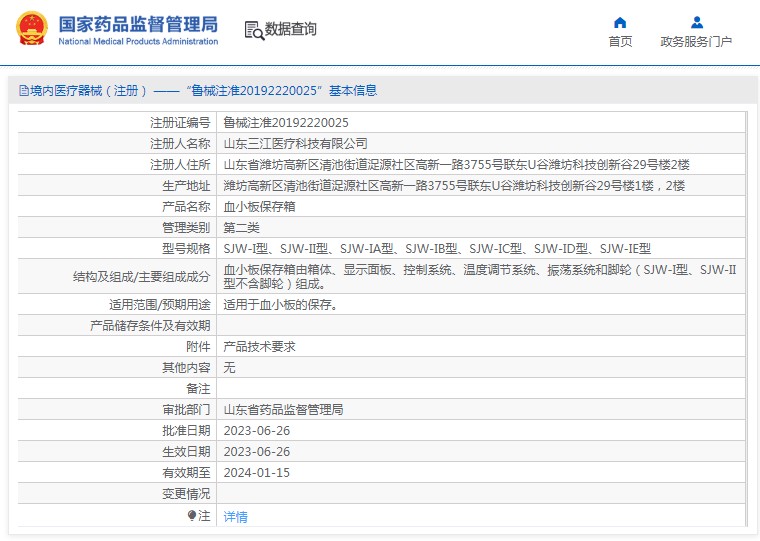Click the lightbulb icon beside 注
760x541 pixels.
click(192, 515)
